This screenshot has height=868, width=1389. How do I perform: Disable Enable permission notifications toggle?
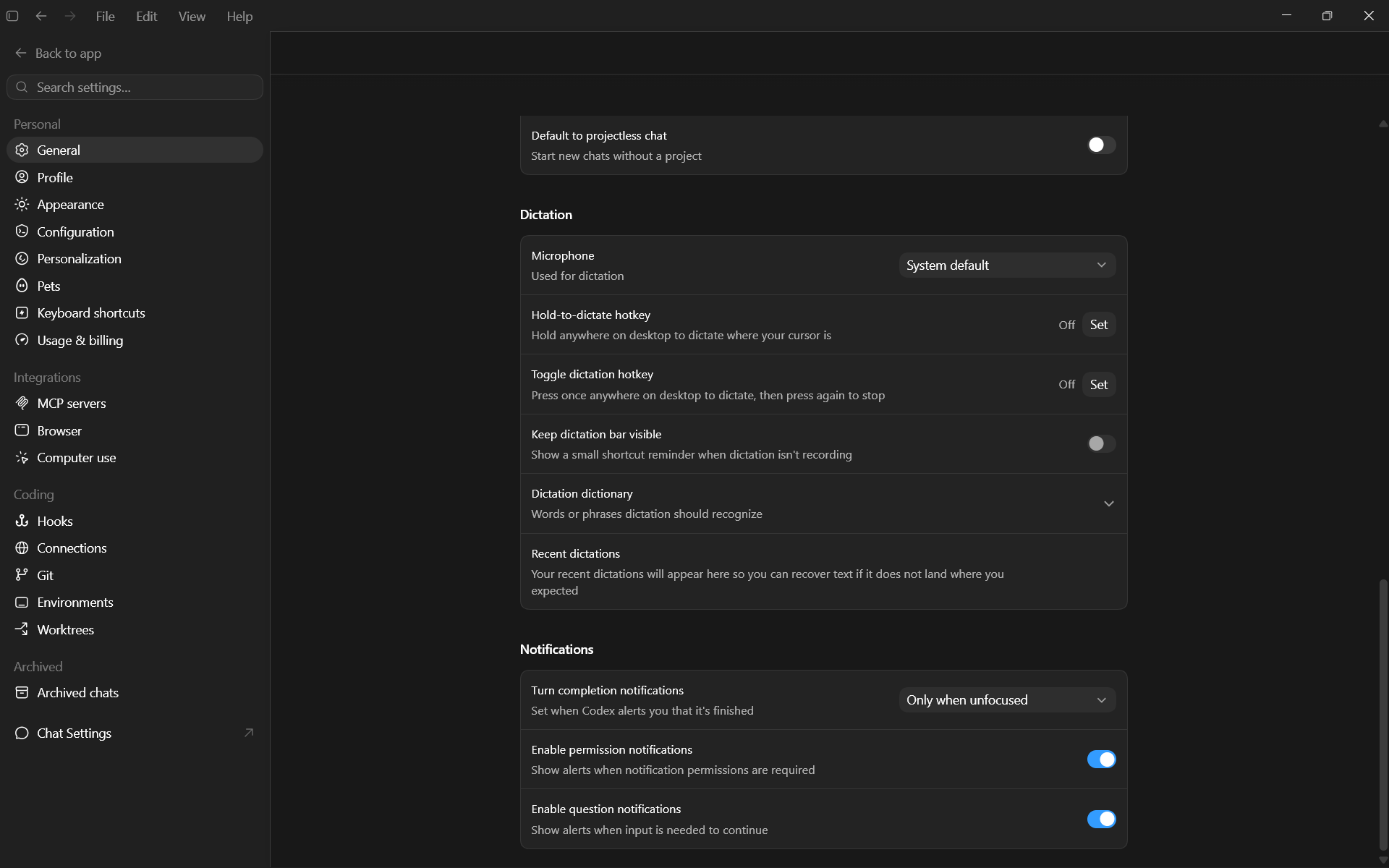point(1101,759)
